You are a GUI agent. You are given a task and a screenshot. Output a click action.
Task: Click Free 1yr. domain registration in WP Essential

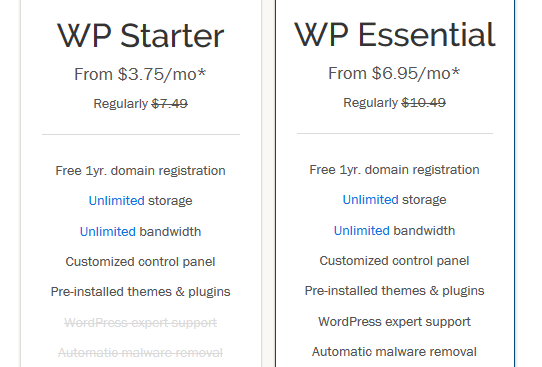[x=394, y=170]
